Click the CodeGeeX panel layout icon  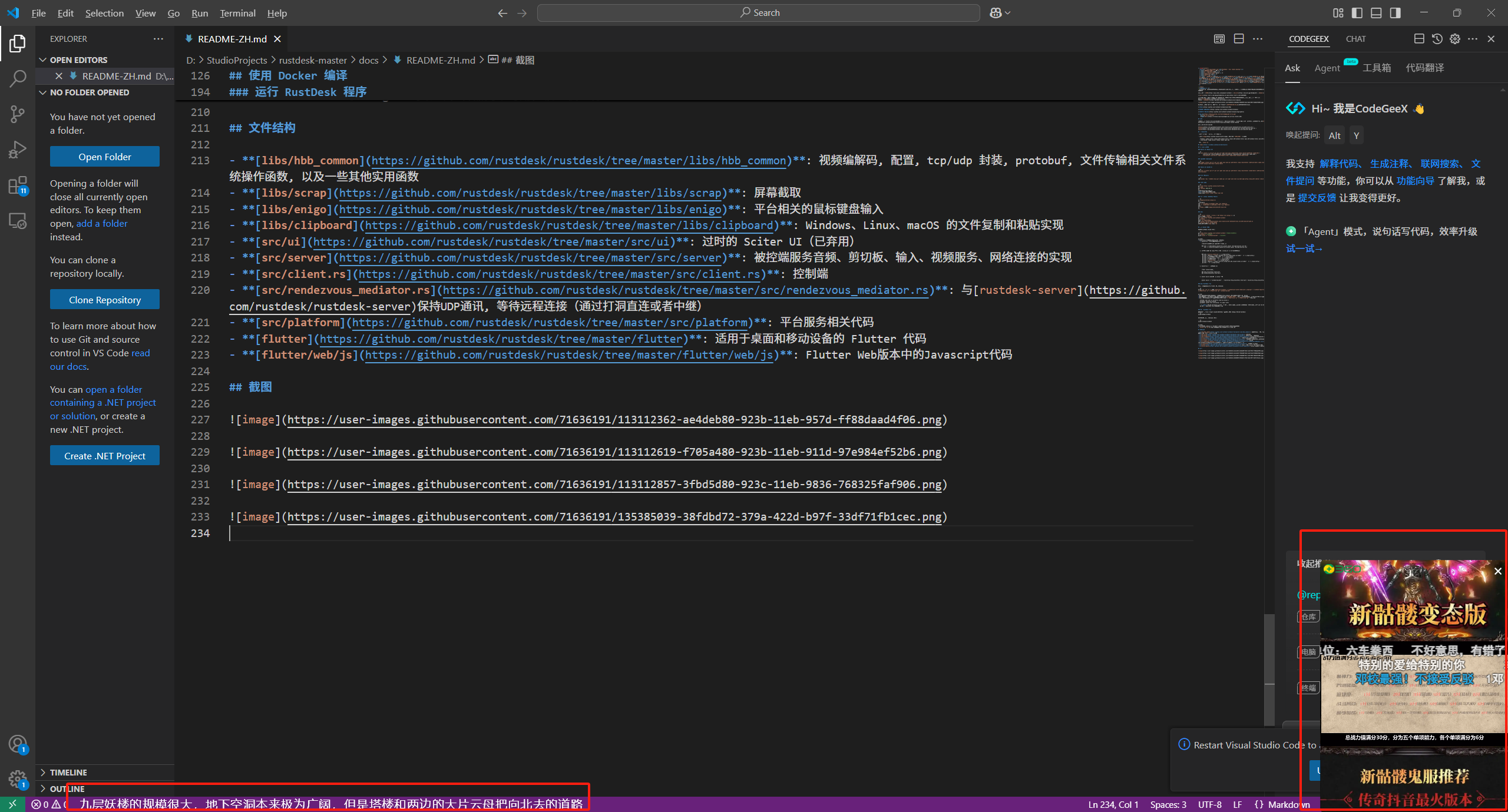point(1419,39)
